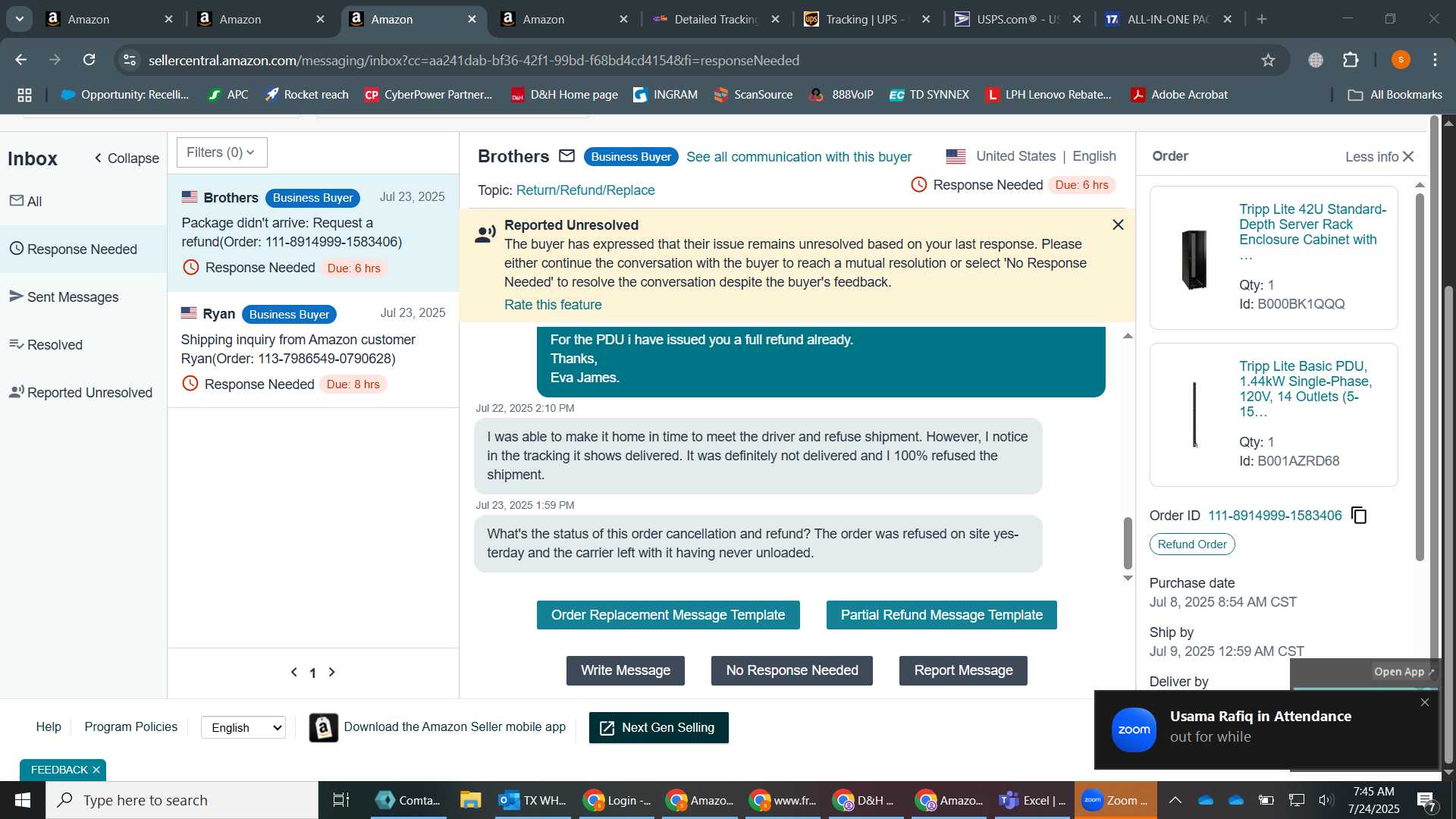Collapse the Inbox sidebar
This screenshot has width=1456, height=819.
click(126, 158)
